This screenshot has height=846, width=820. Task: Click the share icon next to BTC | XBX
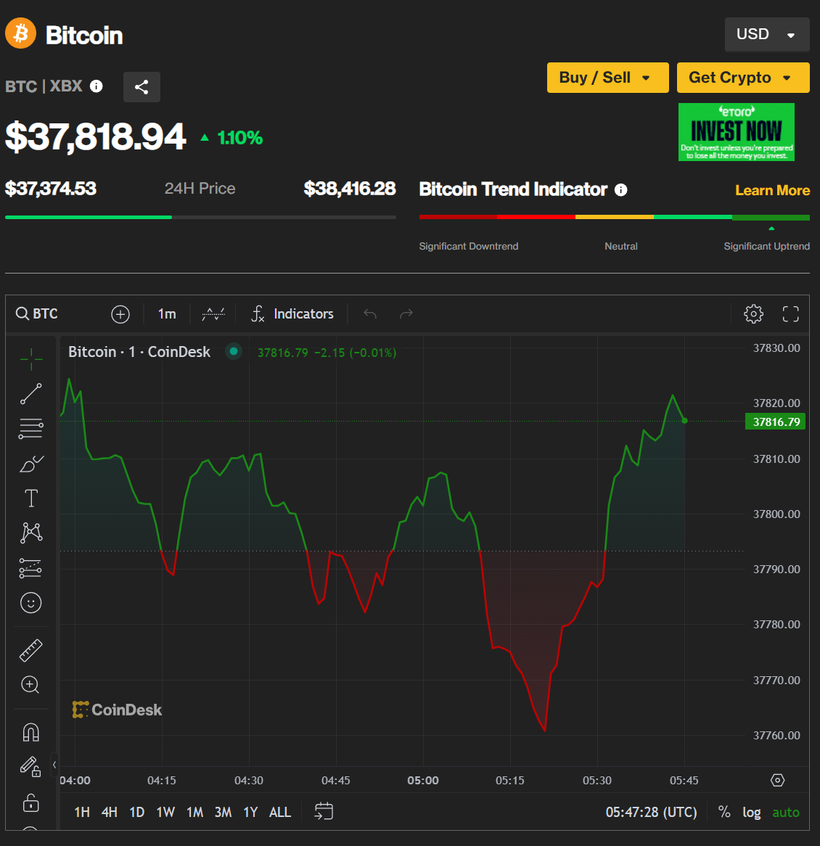[x=141, y=87]
